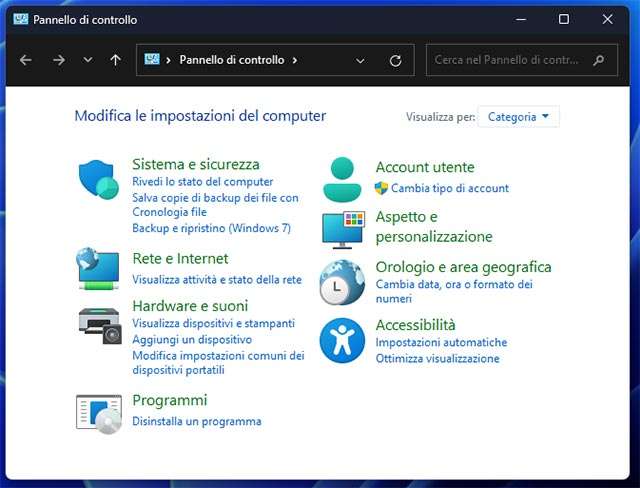The height and width of the screenshot is (488, 640).
Task: Open Disinstalla un programma link
Action: 196,421
